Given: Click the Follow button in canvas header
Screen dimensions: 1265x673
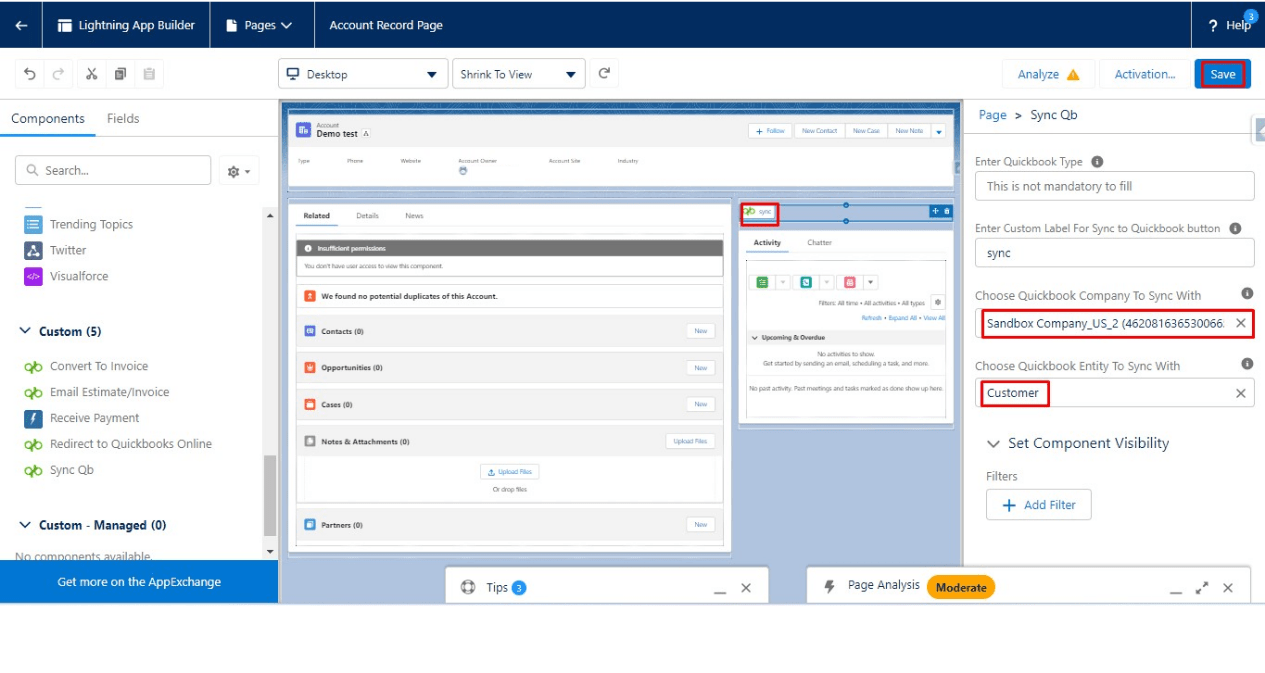Looking at the screenshot, I should [x=771, y=131].
